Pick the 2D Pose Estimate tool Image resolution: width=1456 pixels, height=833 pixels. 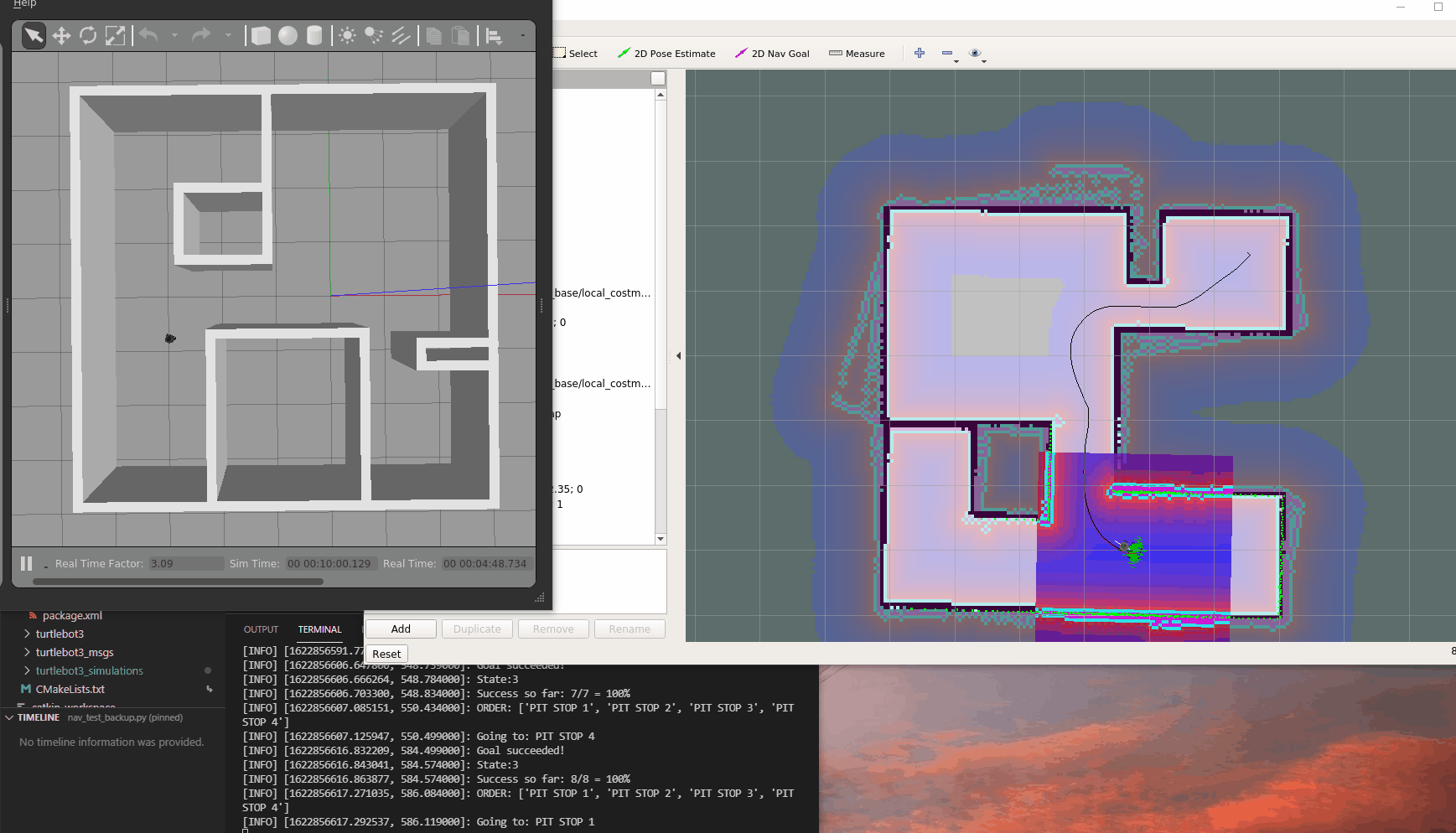[x=666, y=54]
